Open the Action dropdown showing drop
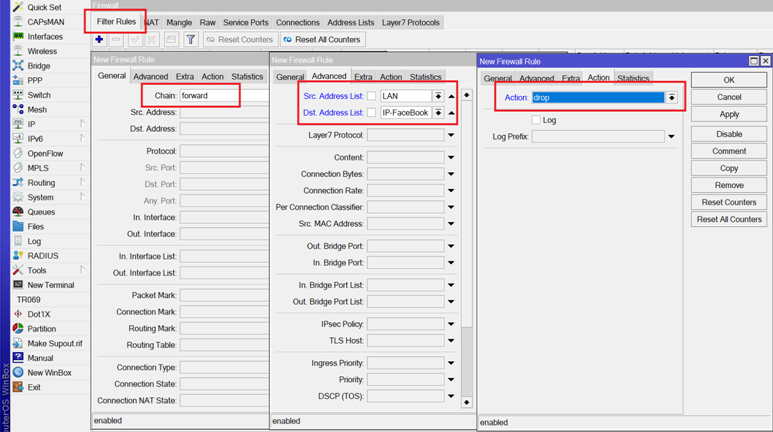 click(671, 98)
